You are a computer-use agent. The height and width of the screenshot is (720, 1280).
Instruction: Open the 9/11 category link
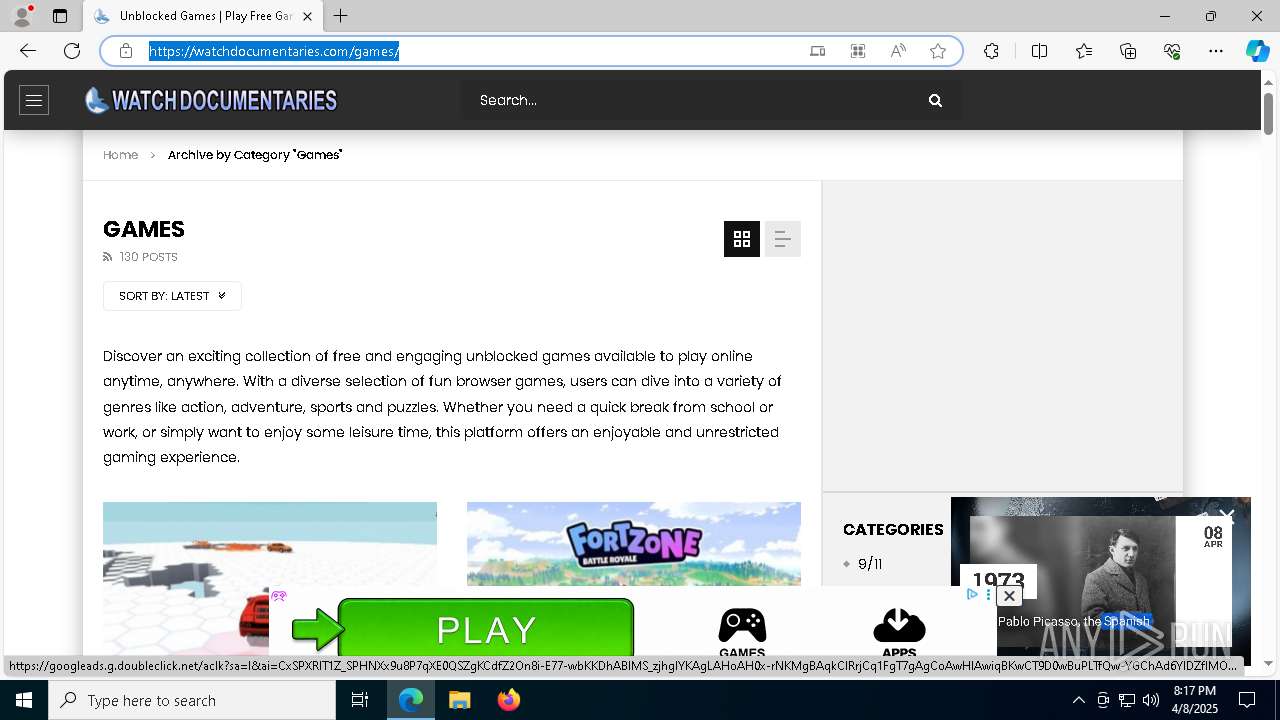click(x=870, y=564)
